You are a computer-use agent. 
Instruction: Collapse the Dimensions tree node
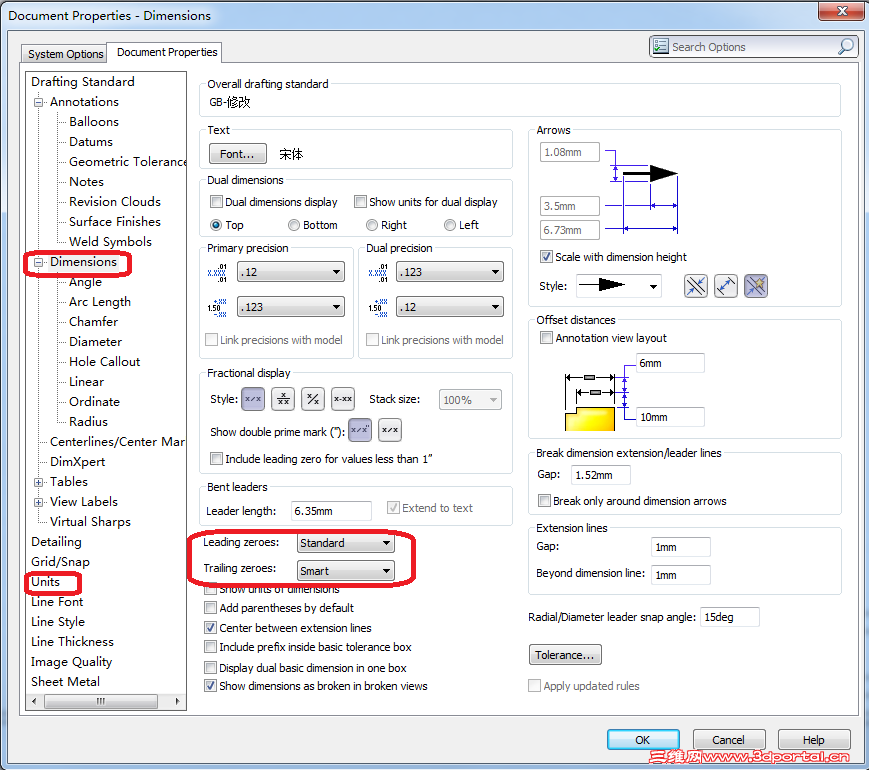(x=39, y=262)
